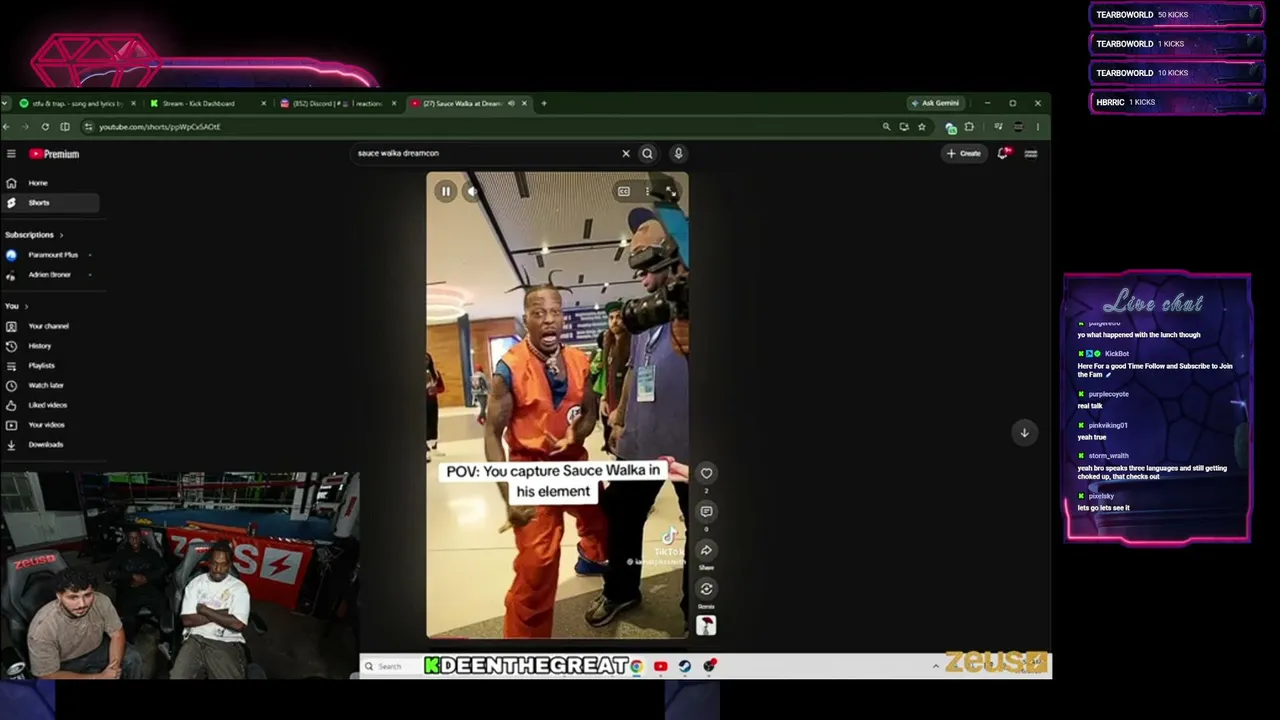Open Home in the YouTube sidebar
This screenshot has height=720, width=1280.
point(50,183)
